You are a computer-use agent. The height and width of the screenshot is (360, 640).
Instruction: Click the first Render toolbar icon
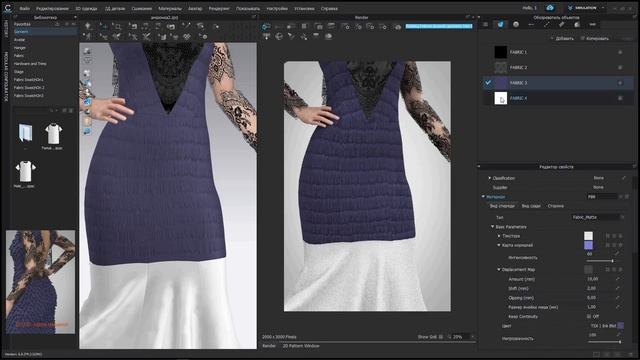point(266,27)
